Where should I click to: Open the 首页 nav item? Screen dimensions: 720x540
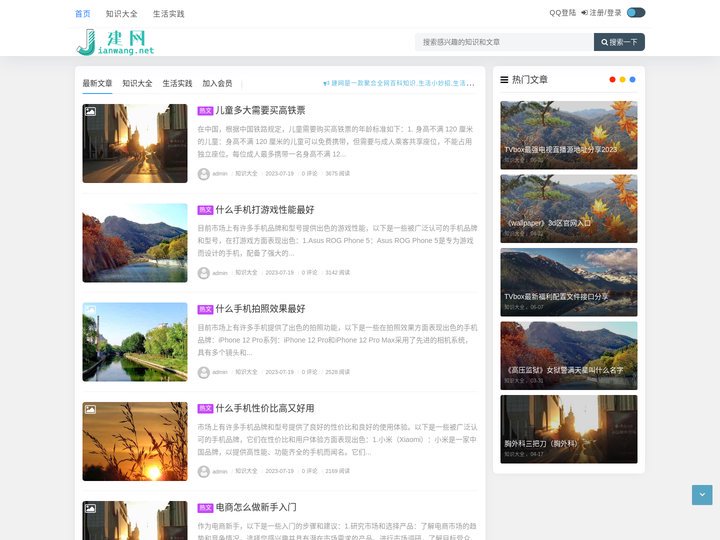click(x=83, y=14)
